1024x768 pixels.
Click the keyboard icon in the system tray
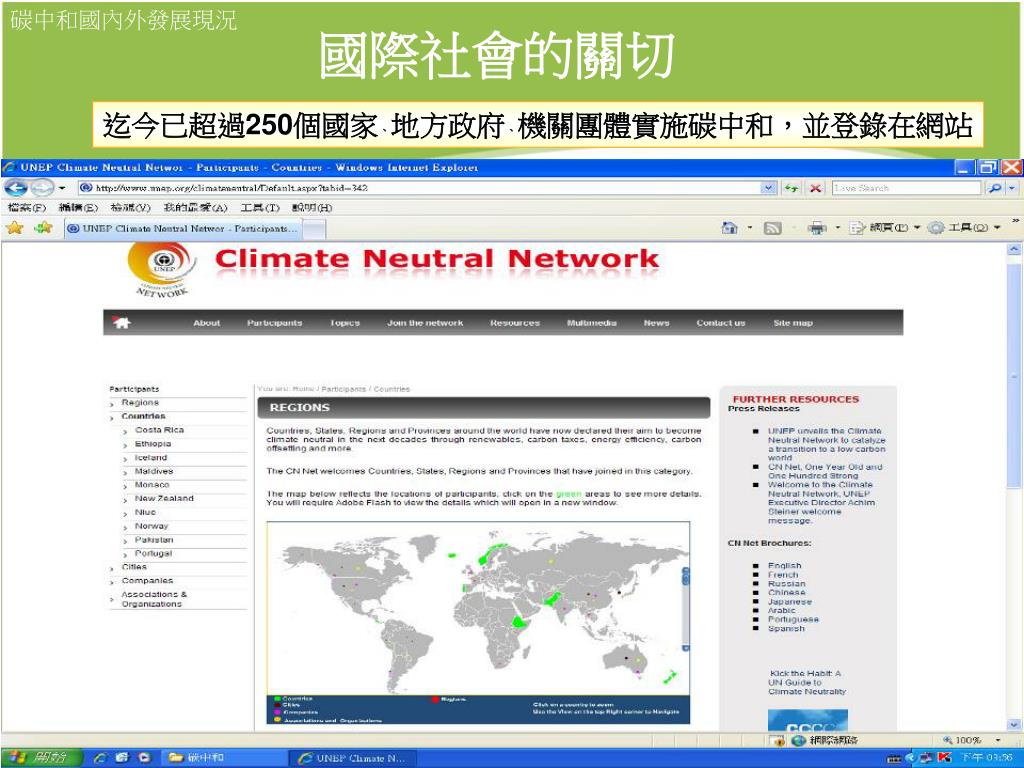coord(895,759)
